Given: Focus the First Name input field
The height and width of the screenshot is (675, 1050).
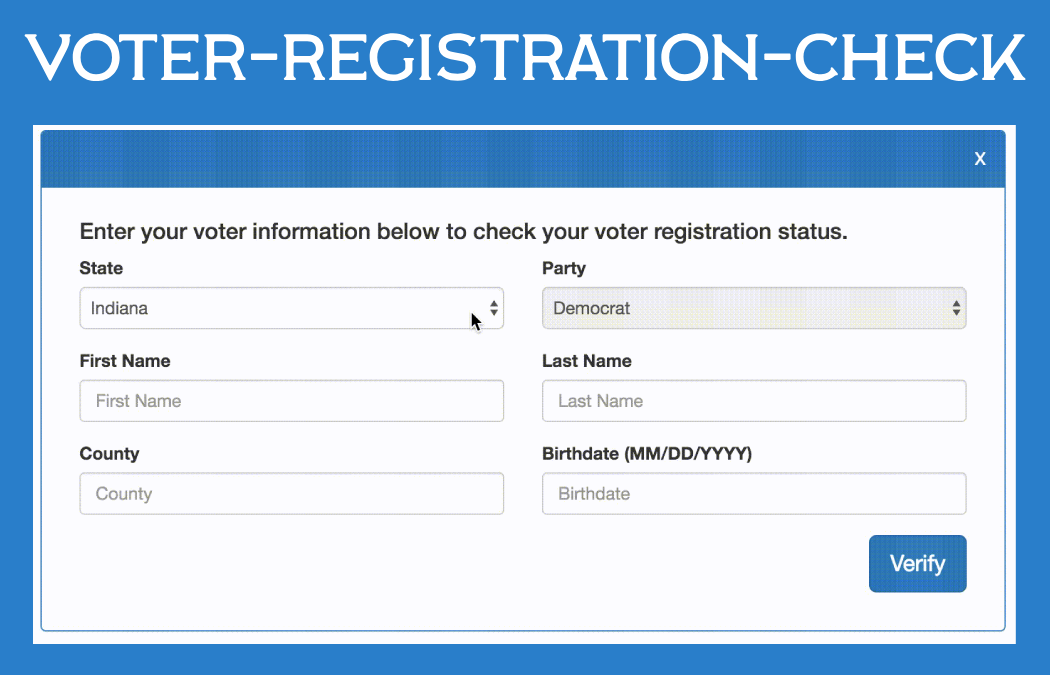Looking at the screenshot, I should tap(291, 401).
